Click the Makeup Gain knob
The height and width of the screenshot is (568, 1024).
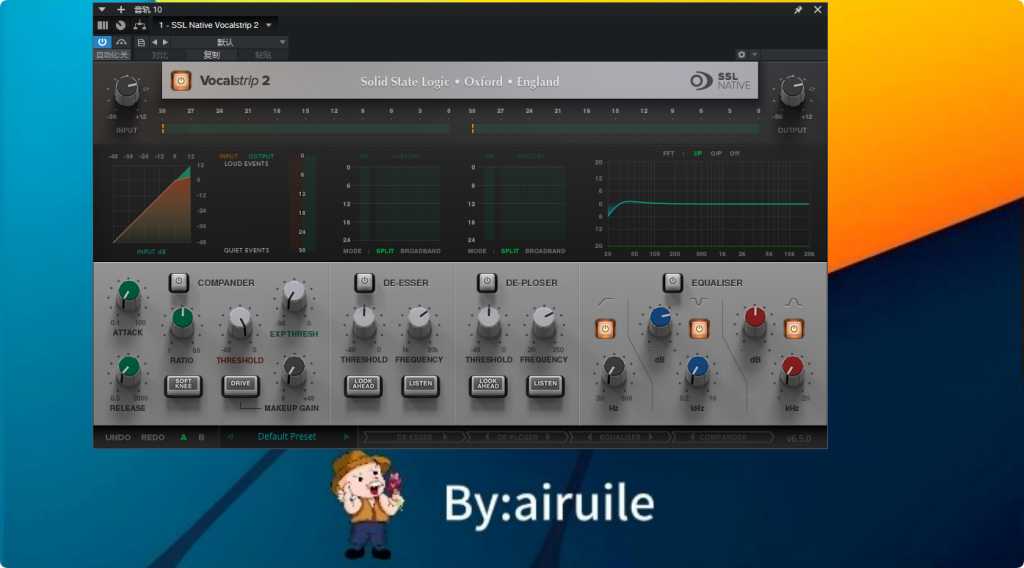point(294,371)
